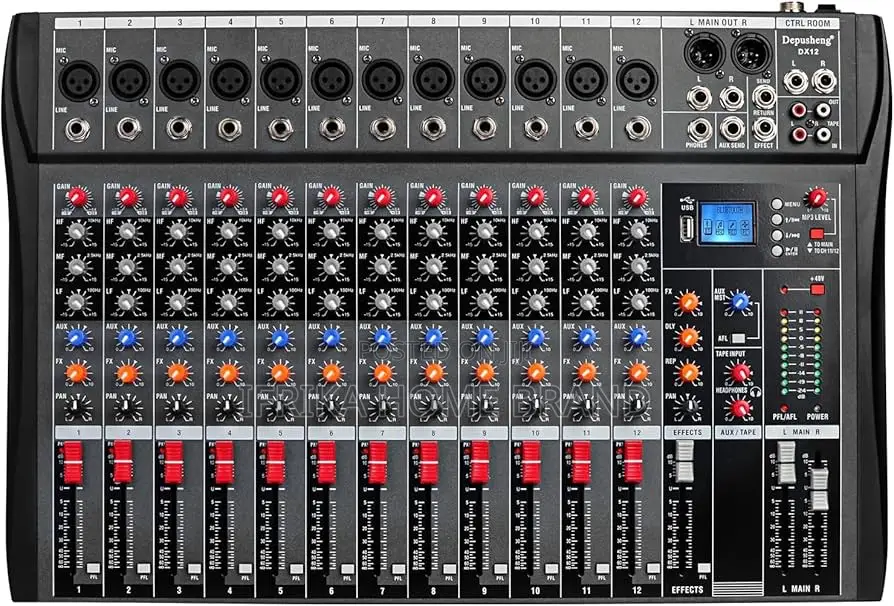
Task: Push the play/pause ENTER button
Action: click(x=777, y=250)
